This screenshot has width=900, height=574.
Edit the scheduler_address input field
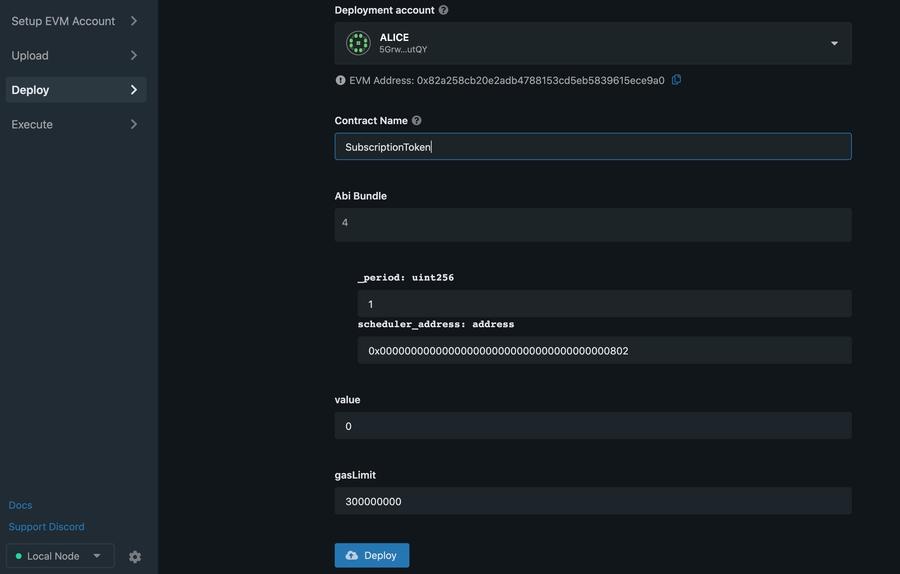[603, 351]
